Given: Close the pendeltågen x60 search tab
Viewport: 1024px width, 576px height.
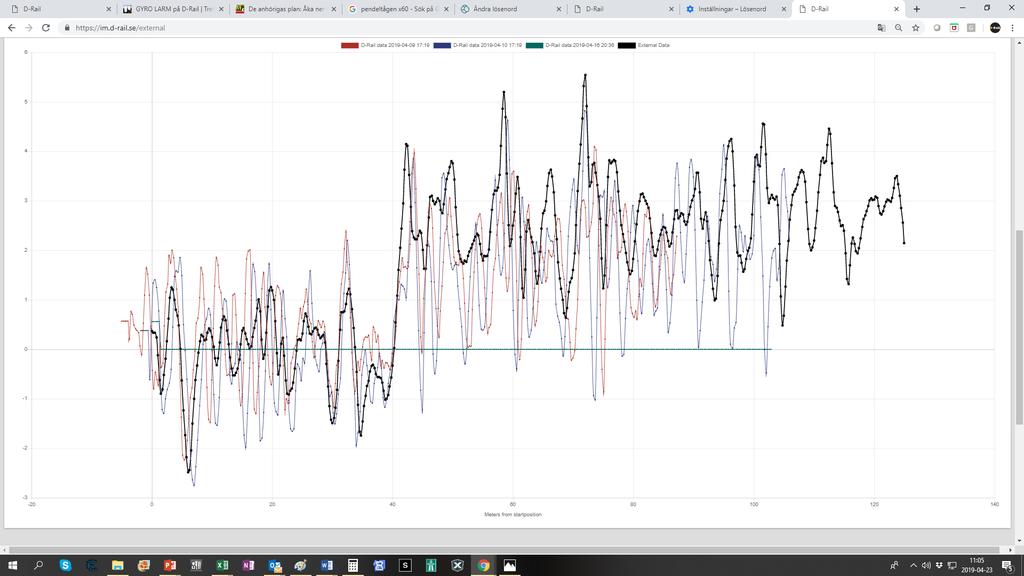Looking at the screenshot, I should (x=446, y=9).
